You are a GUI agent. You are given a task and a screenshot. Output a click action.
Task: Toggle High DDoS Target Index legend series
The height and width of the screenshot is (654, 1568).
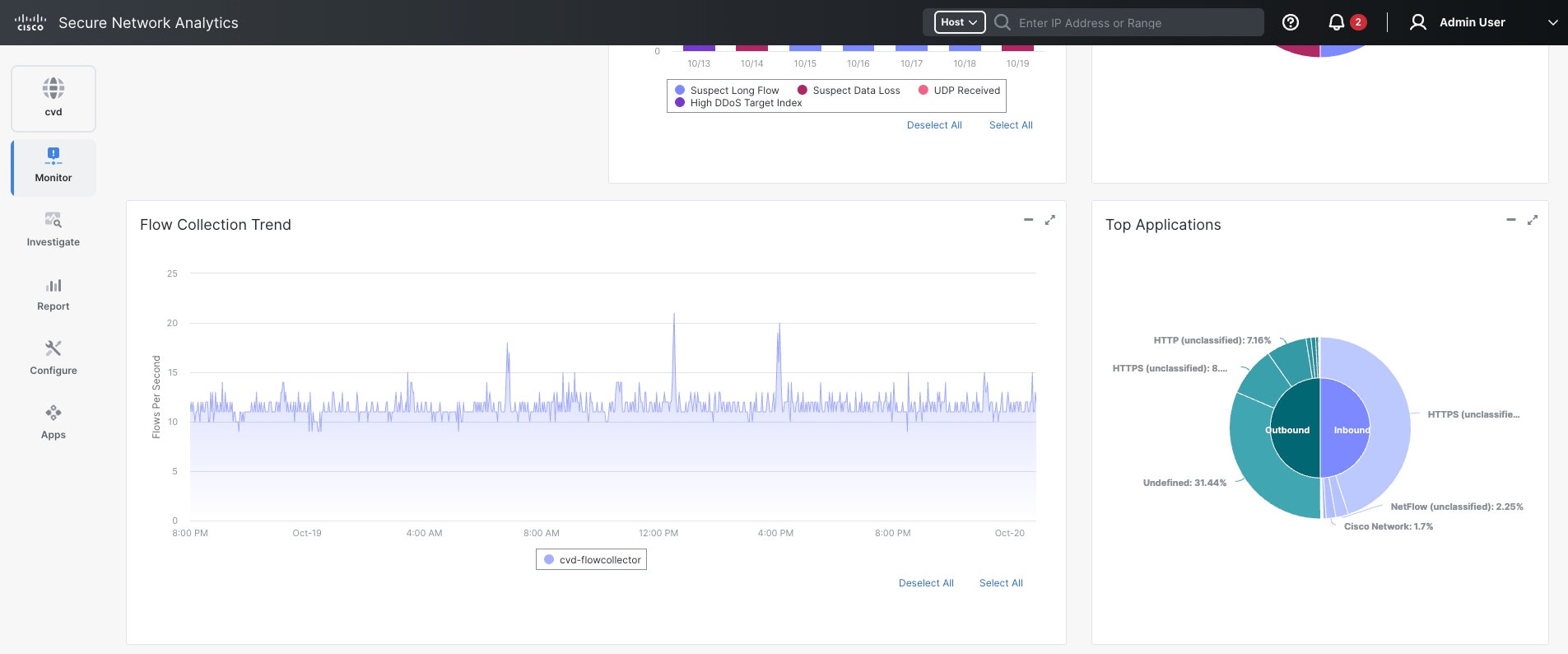pyautogui.click(x=738, y=103)
